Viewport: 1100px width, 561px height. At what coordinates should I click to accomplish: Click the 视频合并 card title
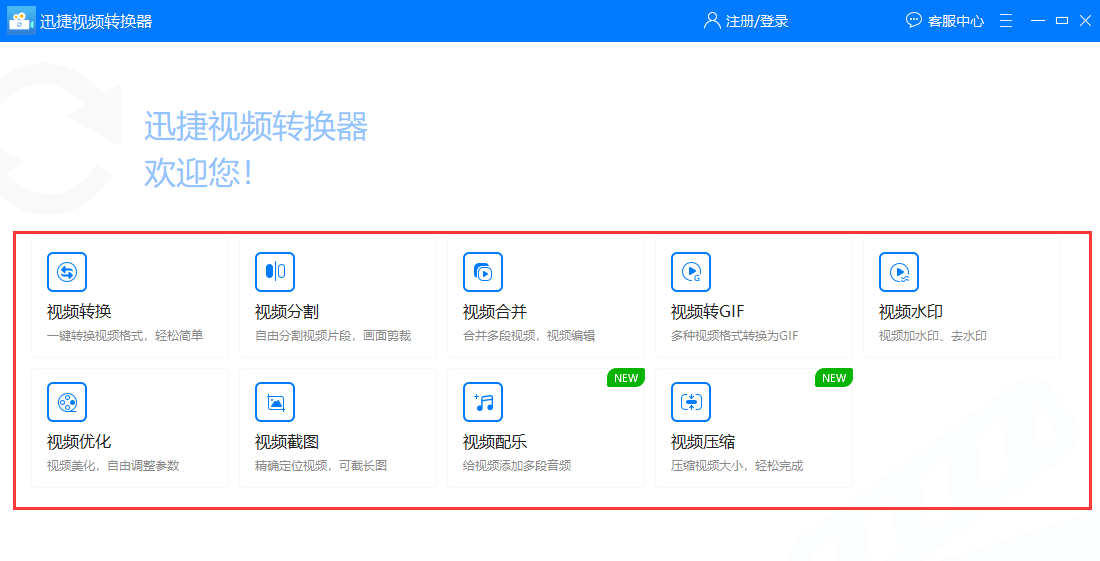(495, 311)
